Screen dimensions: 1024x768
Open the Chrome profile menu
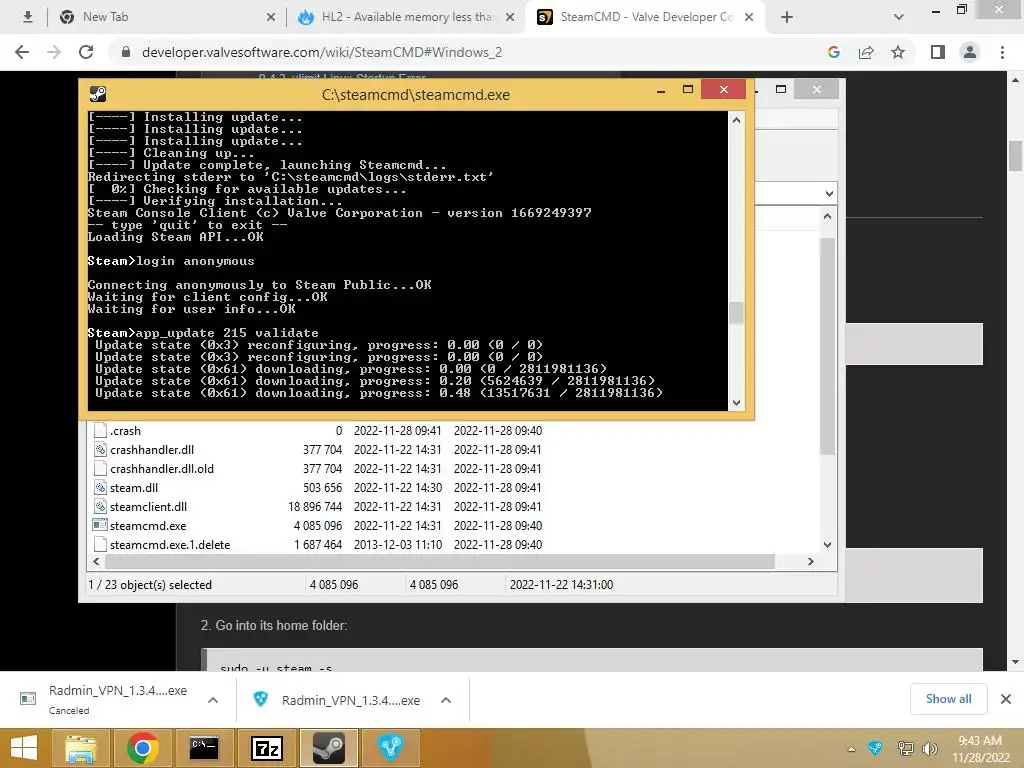point(970,52)
